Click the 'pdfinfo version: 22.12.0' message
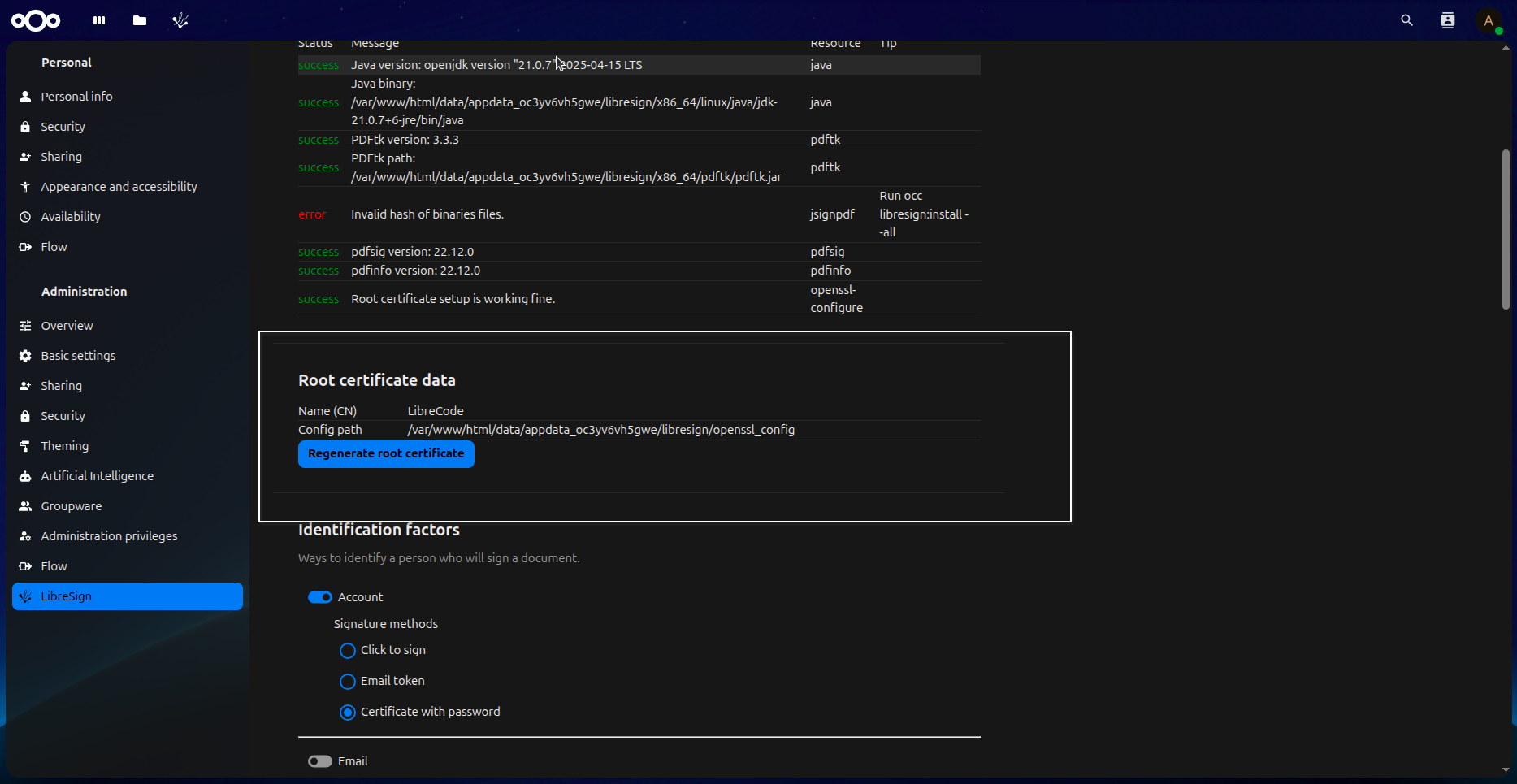Screen dimensions: 1517x784 (415, 271)
